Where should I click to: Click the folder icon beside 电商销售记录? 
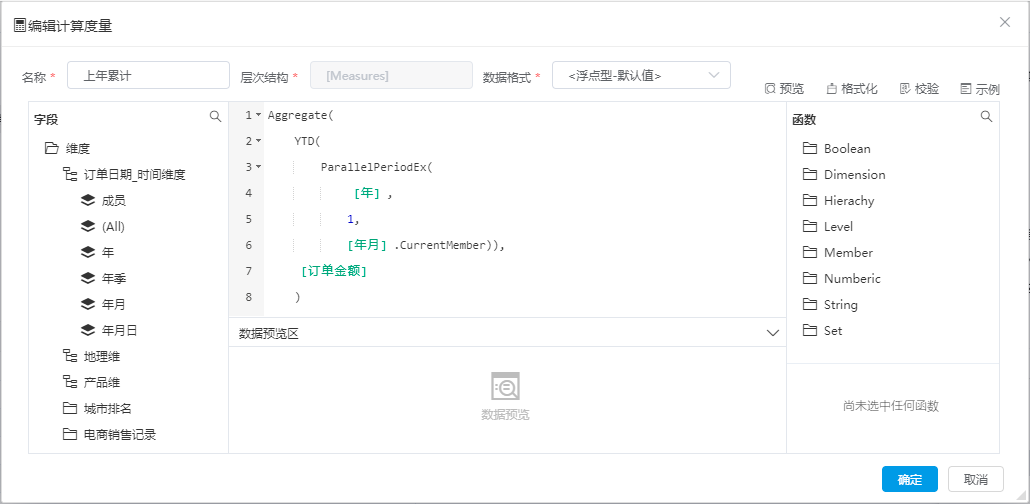point(70,434)
